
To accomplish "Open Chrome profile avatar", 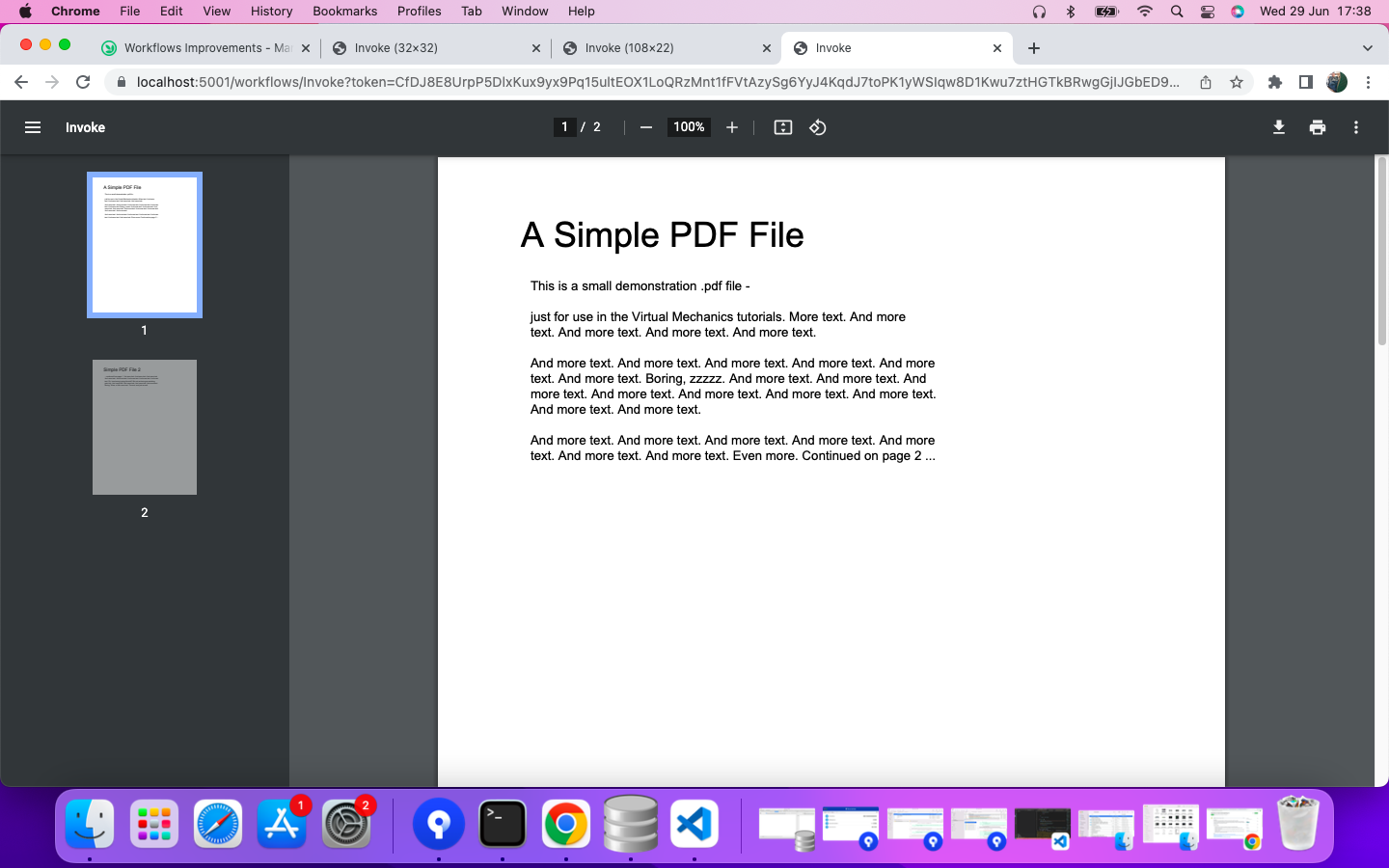I will pos(1337,82).
